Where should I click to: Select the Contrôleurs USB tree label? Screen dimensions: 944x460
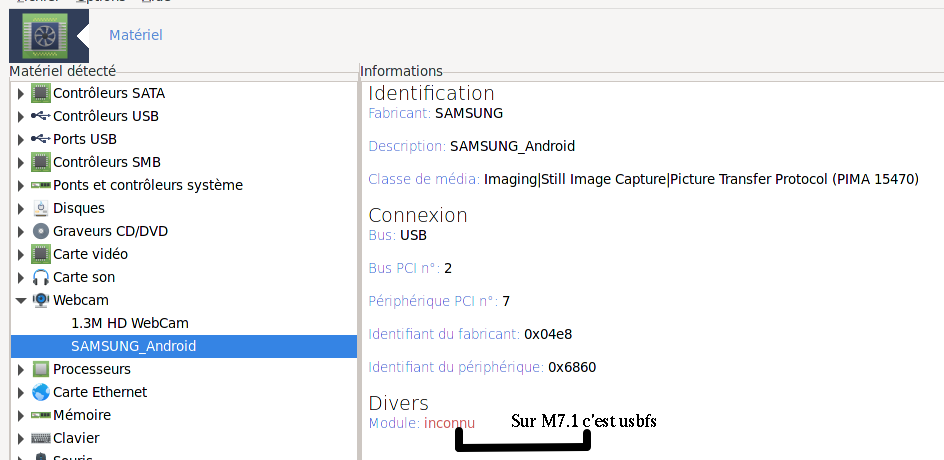pos(106,116)
